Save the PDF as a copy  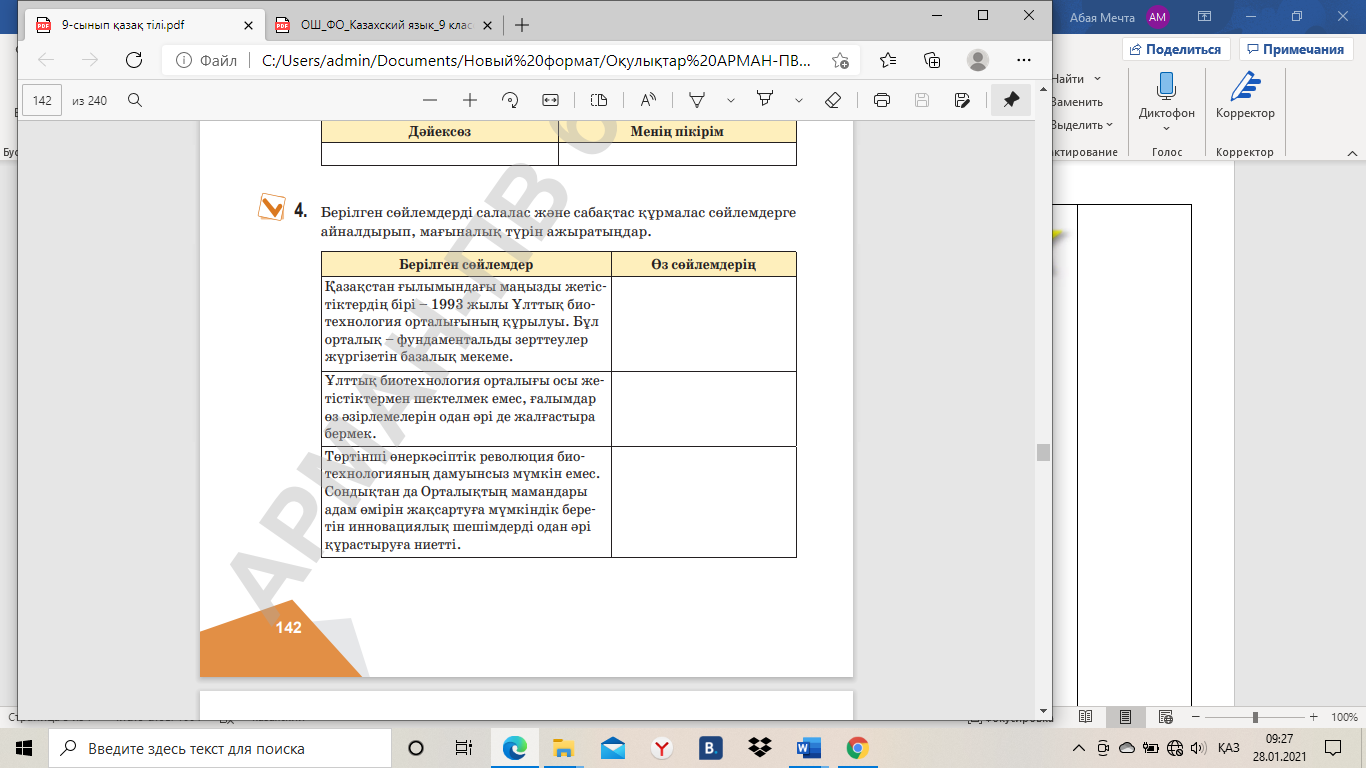(962, 100)
